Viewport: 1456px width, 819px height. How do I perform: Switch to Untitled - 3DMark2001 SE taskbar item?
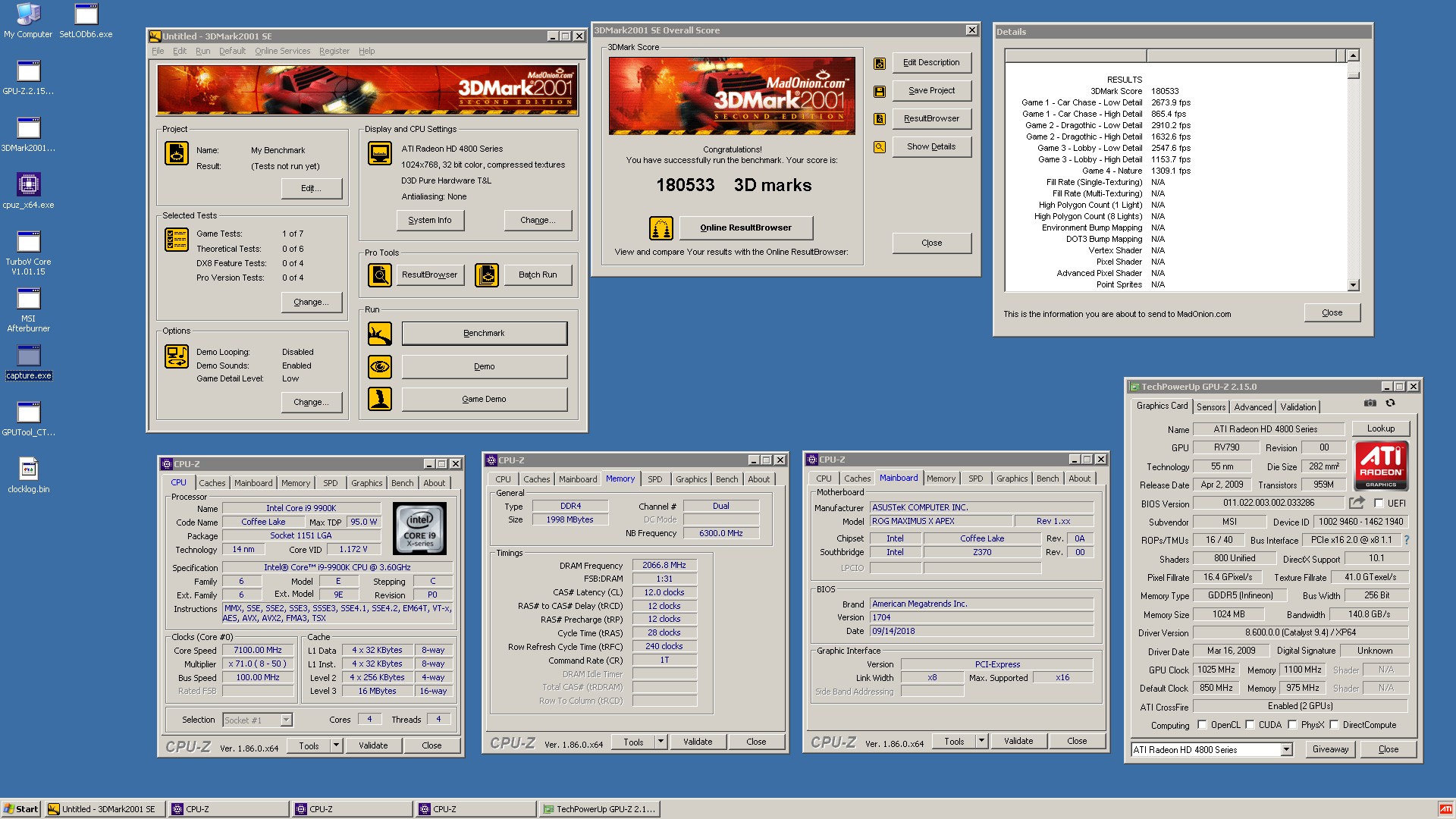(x=105, y=809)
